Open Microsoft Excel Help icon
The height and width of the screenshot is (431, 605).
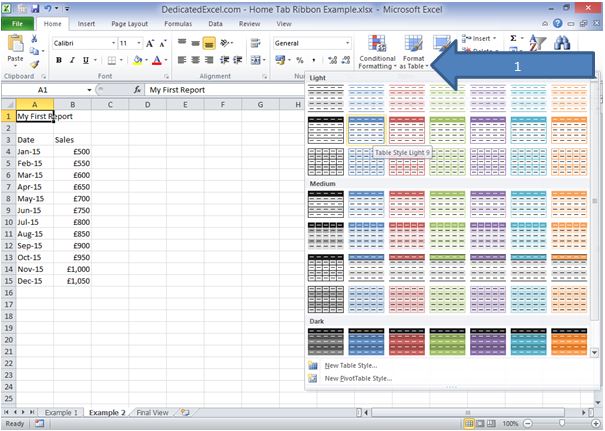pyautogui.click(x=558, y=24)
